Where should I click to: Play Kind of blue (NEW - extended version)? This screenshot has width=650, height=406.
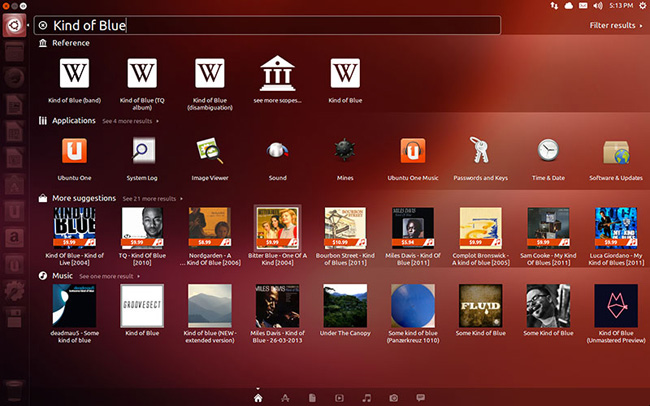pos(210,306)
